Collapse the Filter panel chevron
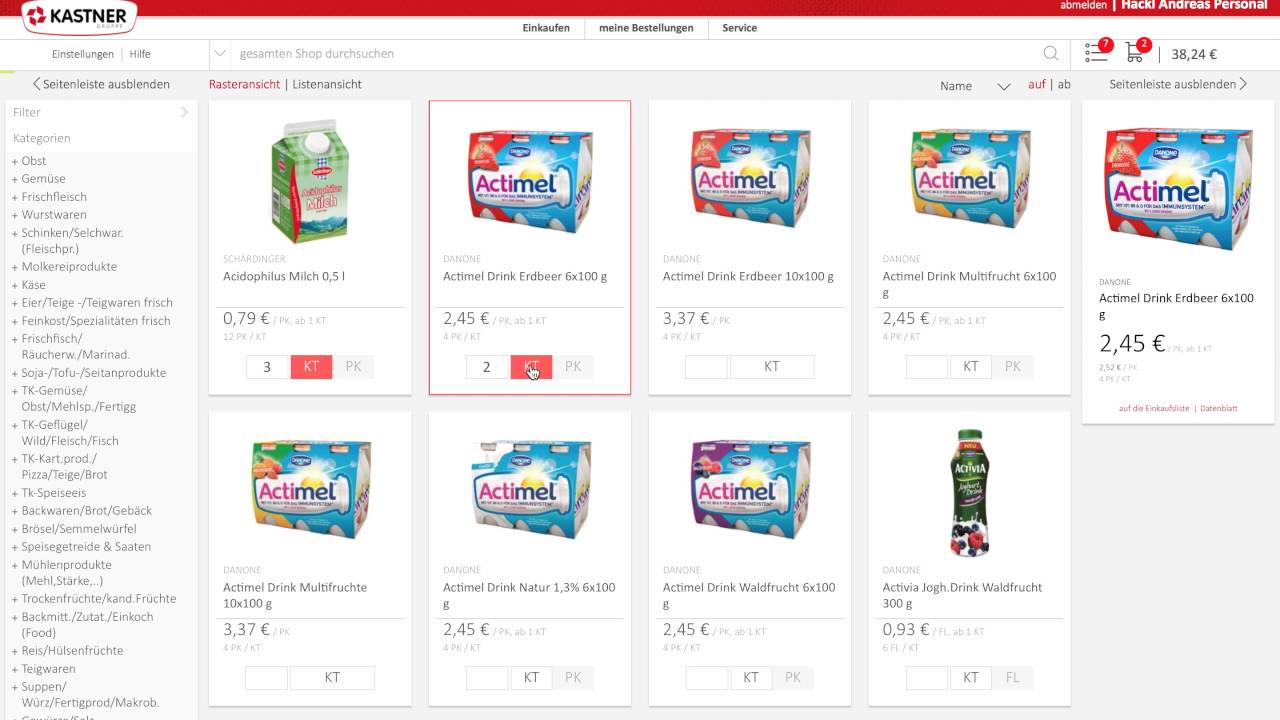The width and height of the screenshot is (1280, 720). coord(184,112)
